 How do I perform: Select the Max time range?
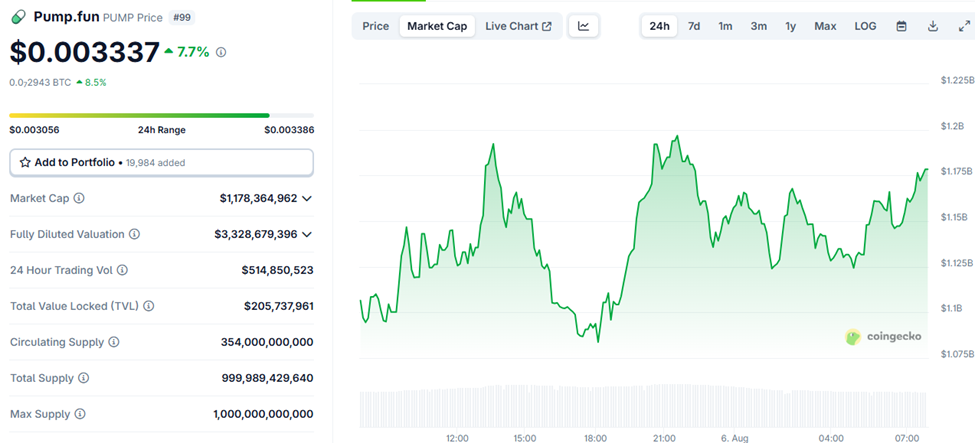825,26
